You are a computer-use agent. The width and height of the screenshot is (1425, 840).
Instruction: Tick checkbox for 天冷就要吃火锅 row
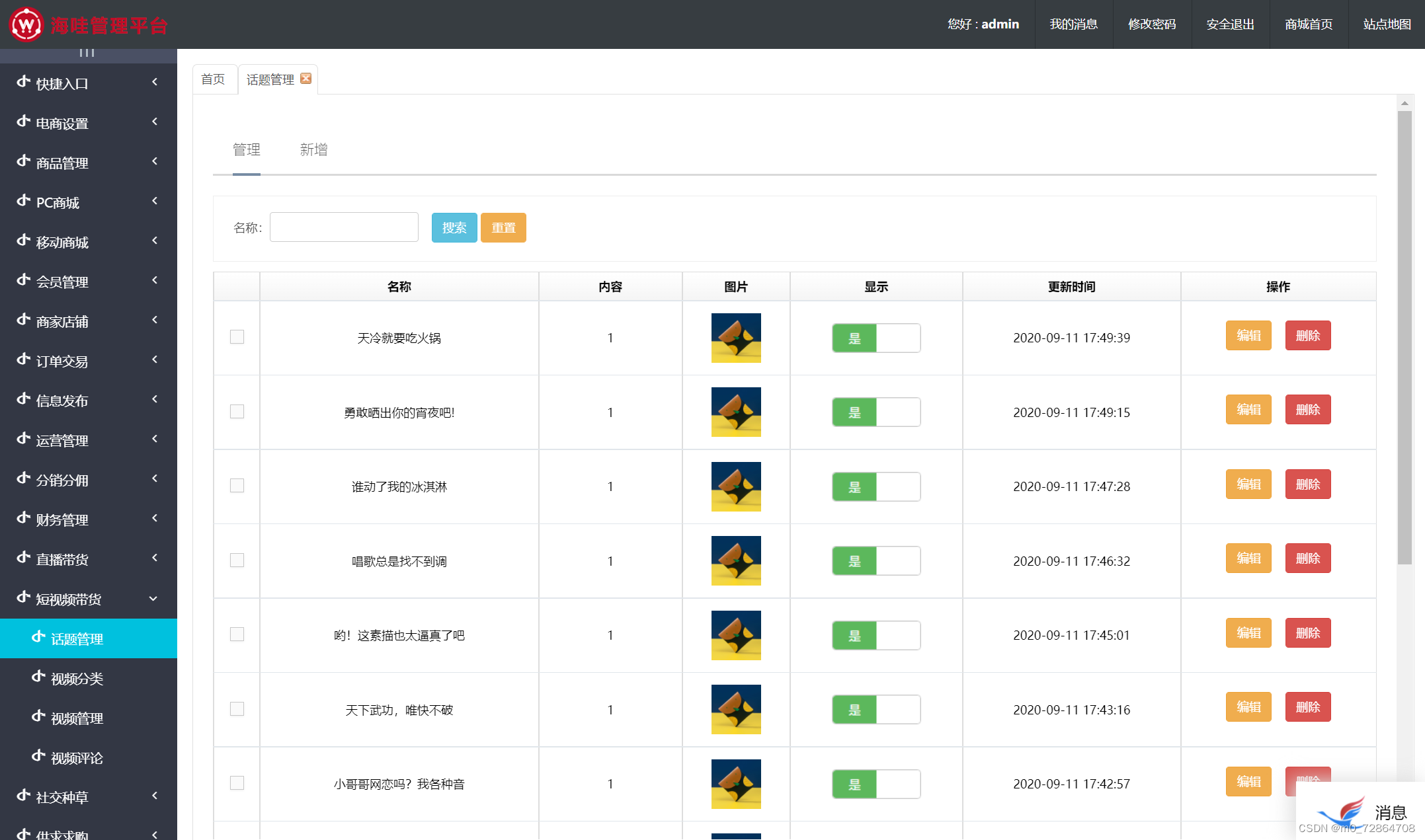[237, 337]
